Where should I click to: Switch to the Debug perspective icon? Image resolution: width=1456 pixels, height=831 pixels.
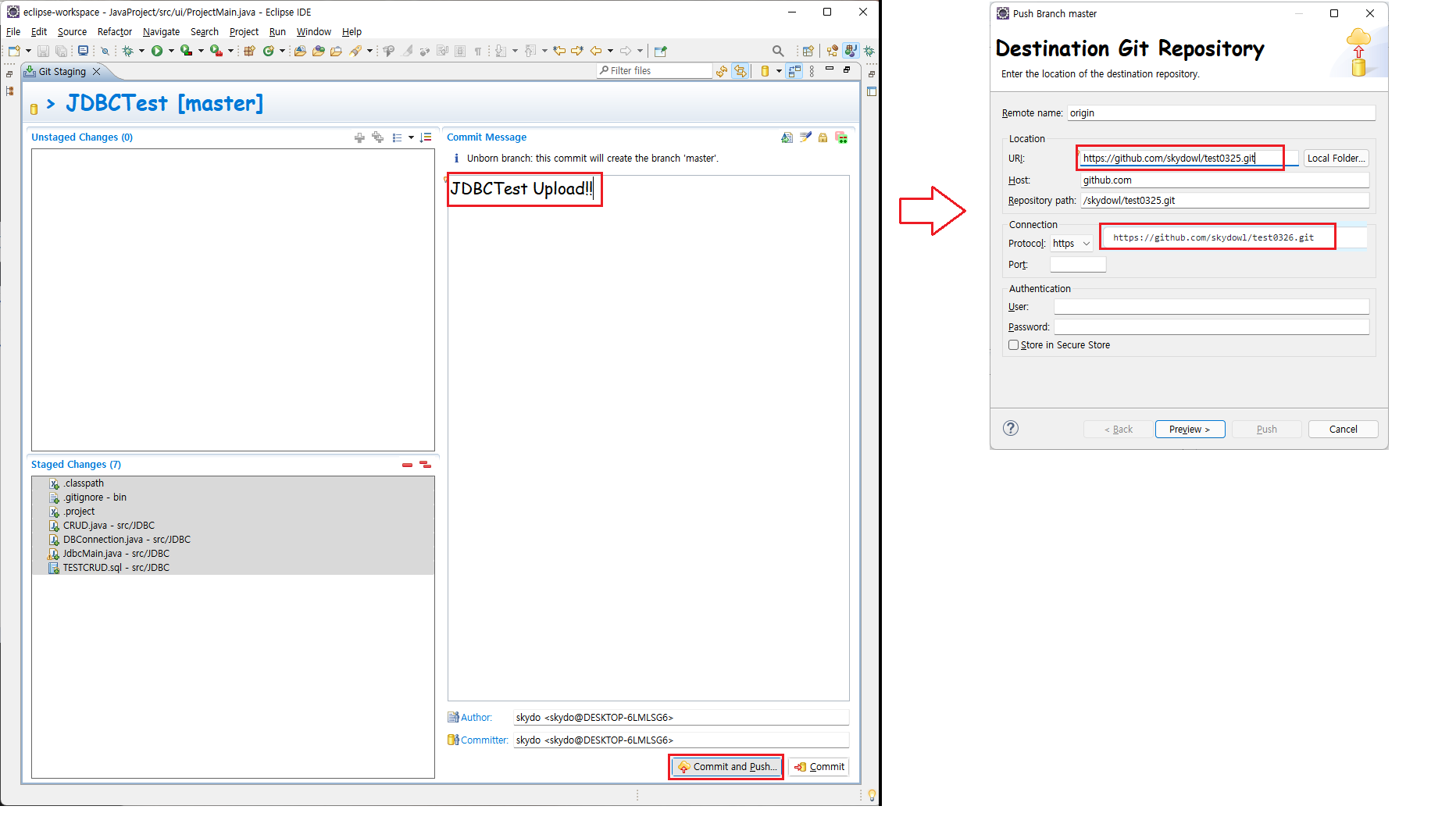pos(869,51)
